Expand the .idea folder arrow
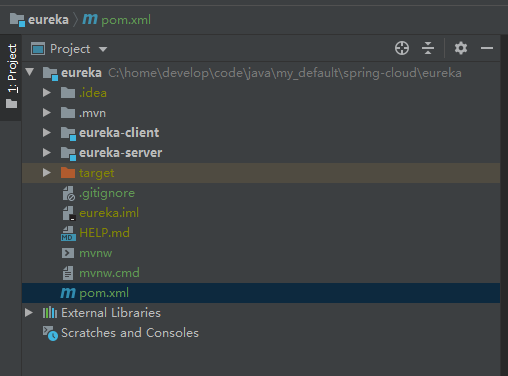This screenshot has width=508, height=376. pyautogui.click(x=47, y=93)
